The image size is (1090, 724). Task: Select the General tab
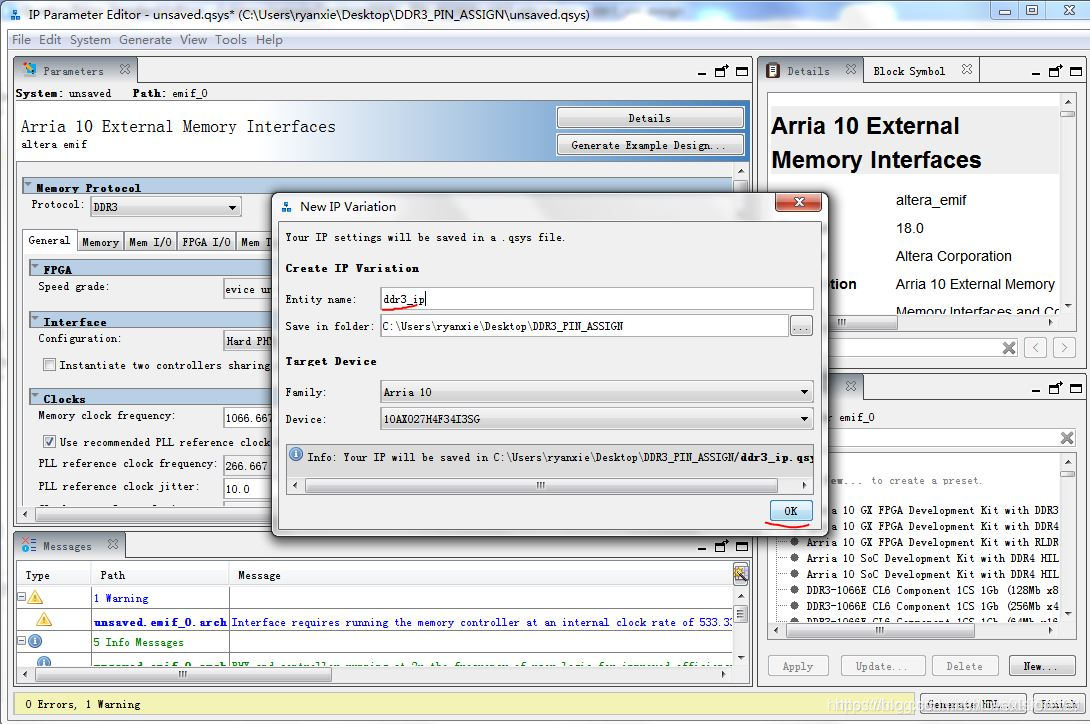(49, 240)
